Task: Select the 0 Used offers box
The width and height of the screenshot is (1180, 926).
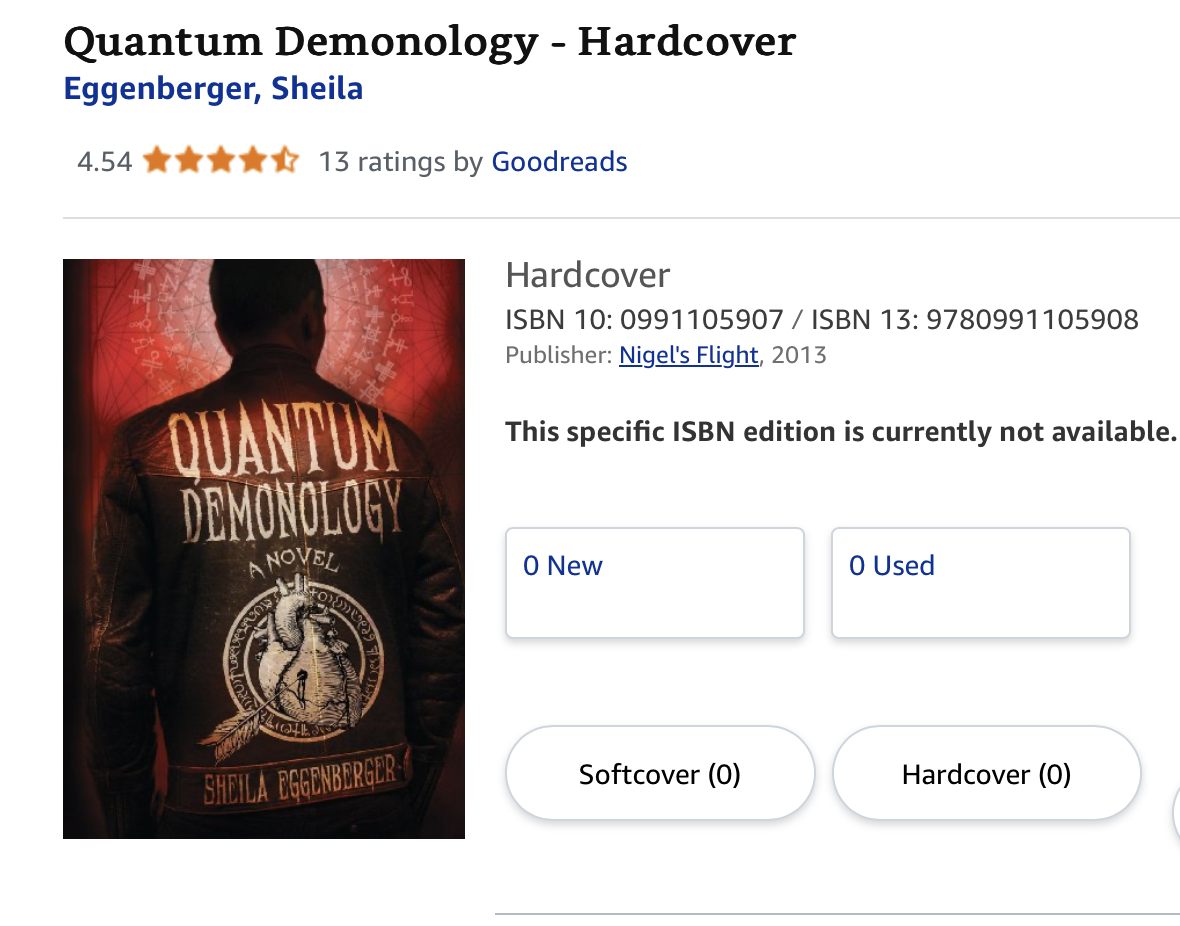Action: pyautogui.click(x=980, y=583)
